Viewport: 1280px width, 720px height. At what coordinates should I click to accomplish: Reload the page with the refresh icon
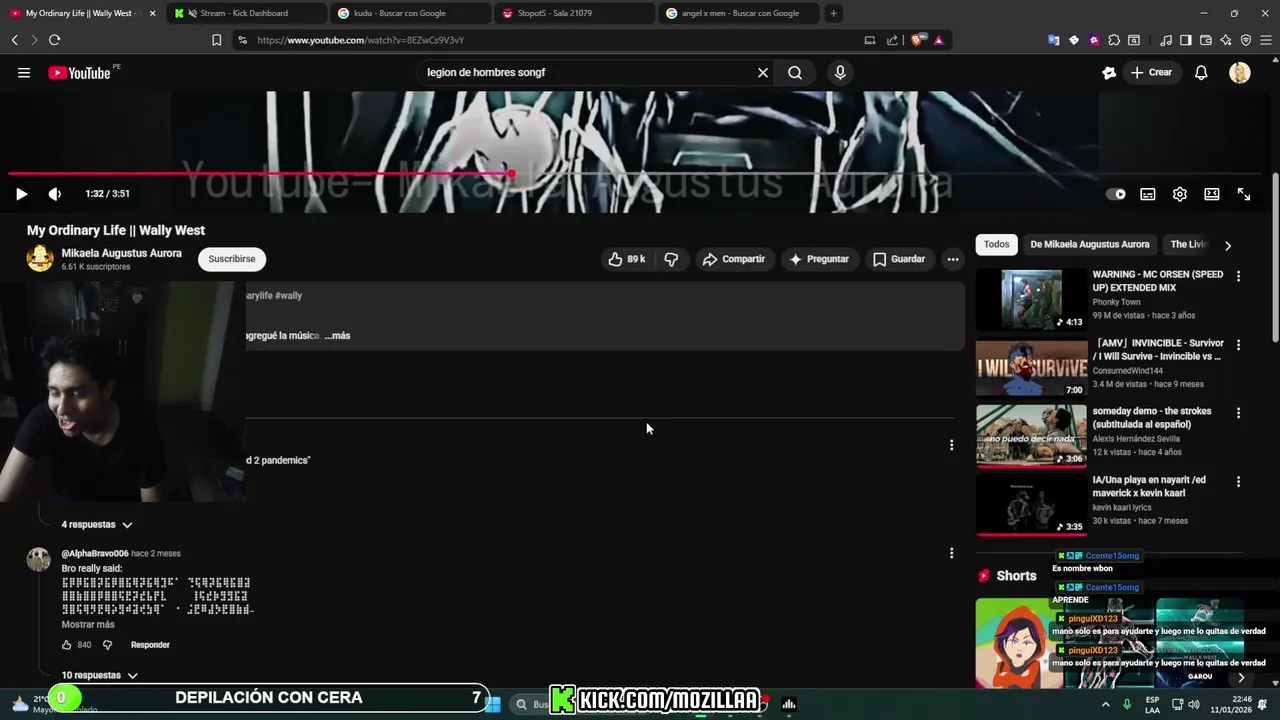pos(54,40)
